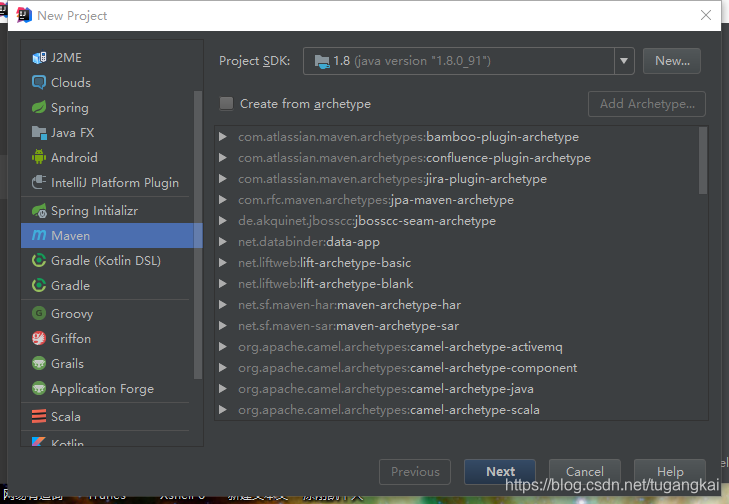Click the Help button
This screenshot has height=504, width=729.
pyautogui.click(x=670, y=472)
